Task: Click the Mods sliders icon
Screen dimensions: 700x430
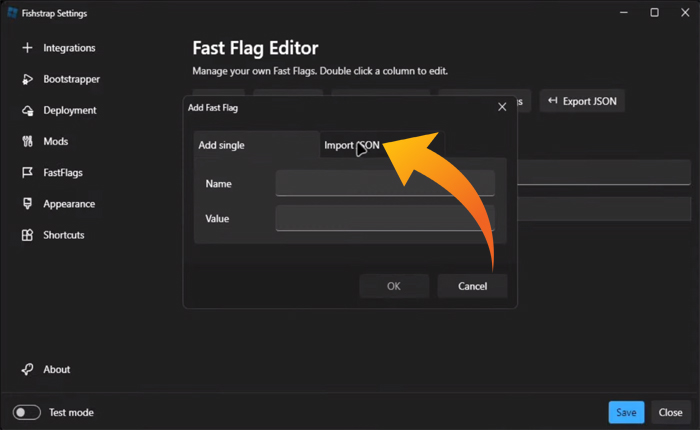Action: tap(27, 142)
